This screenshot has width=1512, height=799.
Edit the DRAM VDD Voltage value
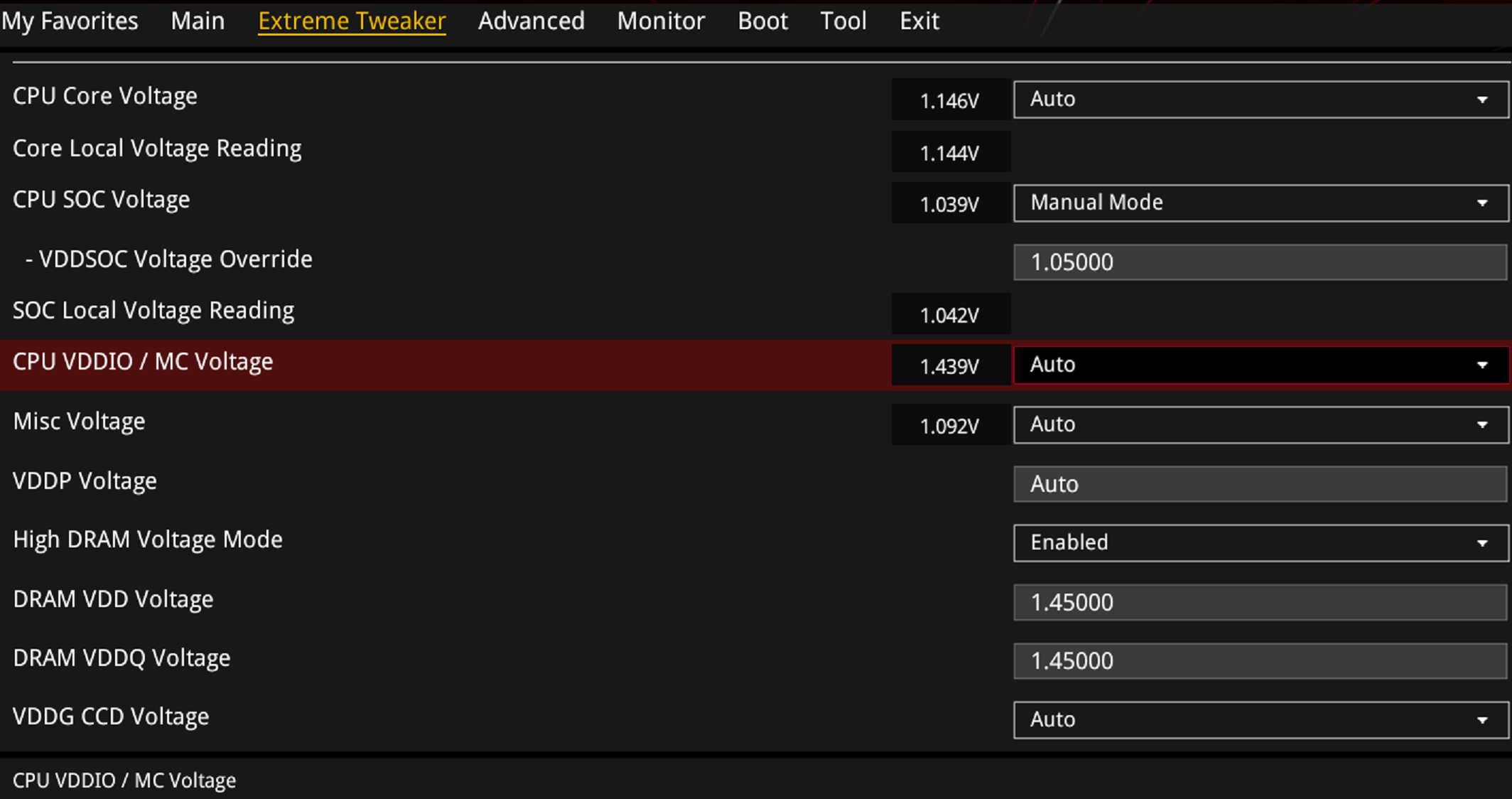click(1260, 602)
